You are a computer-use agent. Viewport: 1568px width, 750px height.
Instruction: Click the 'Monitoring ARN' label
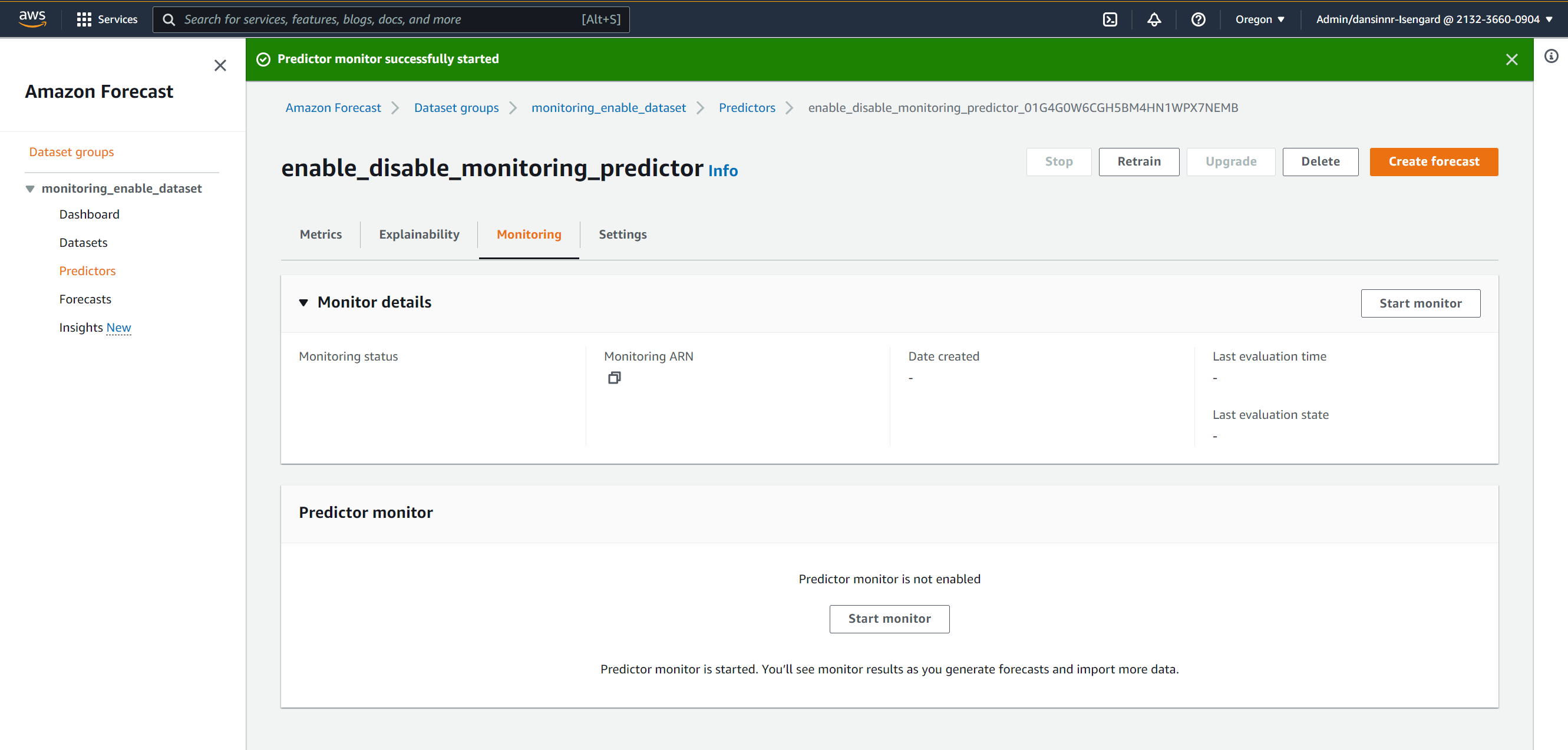click(648, 357)
